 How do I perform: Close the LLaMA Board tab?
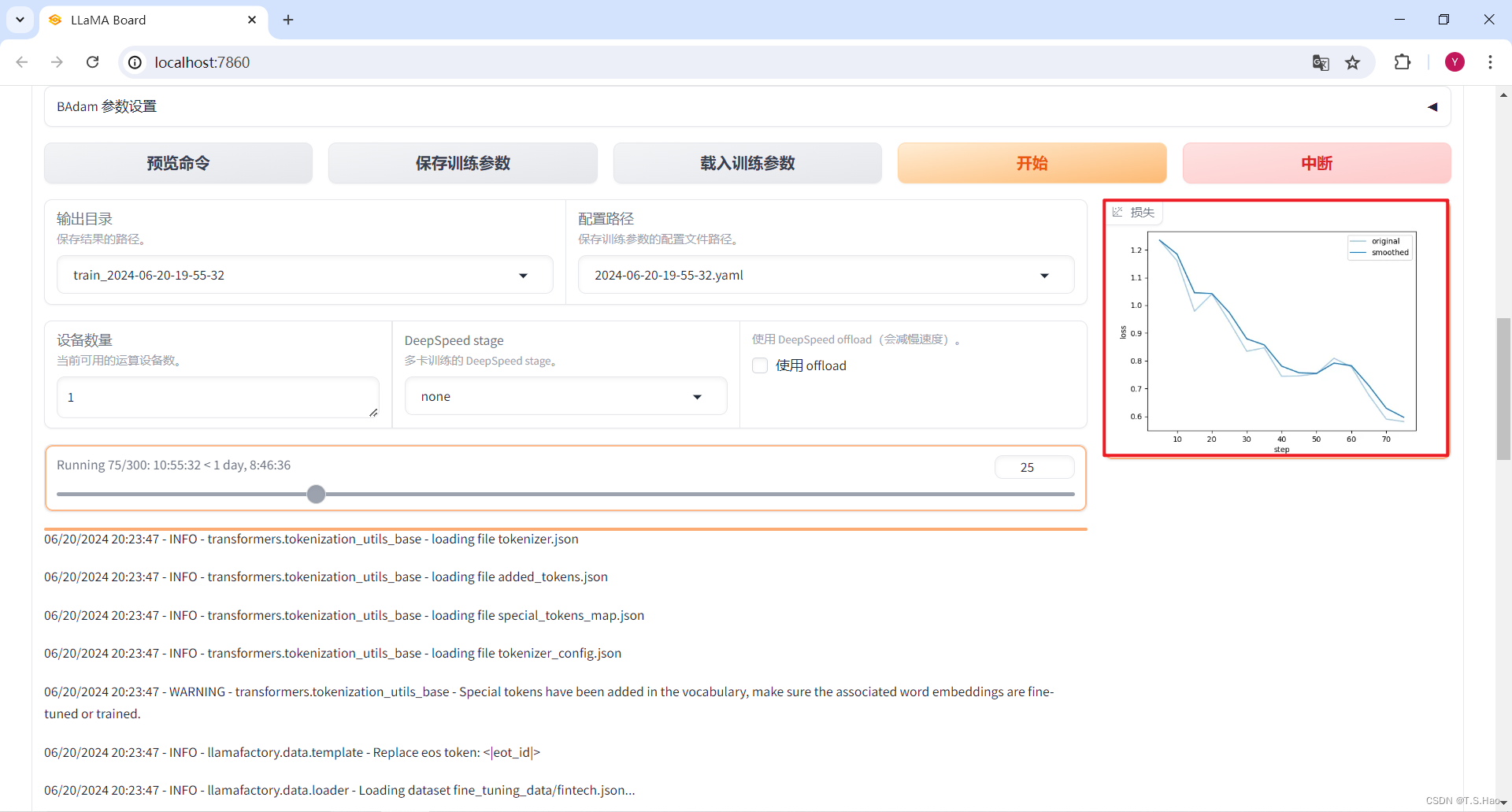(252, 20)
